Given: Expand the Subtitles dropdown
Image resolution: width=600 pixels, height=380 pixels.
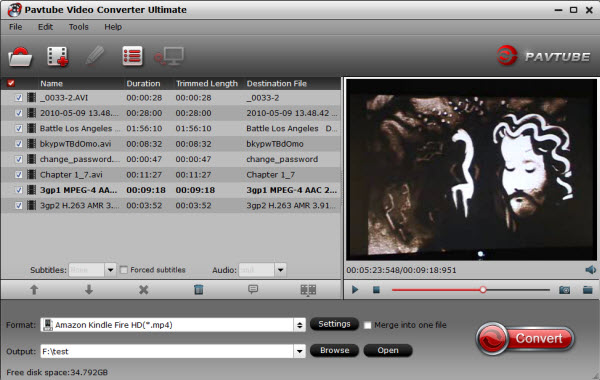Looking at the screenshot, I should point(110,270).
